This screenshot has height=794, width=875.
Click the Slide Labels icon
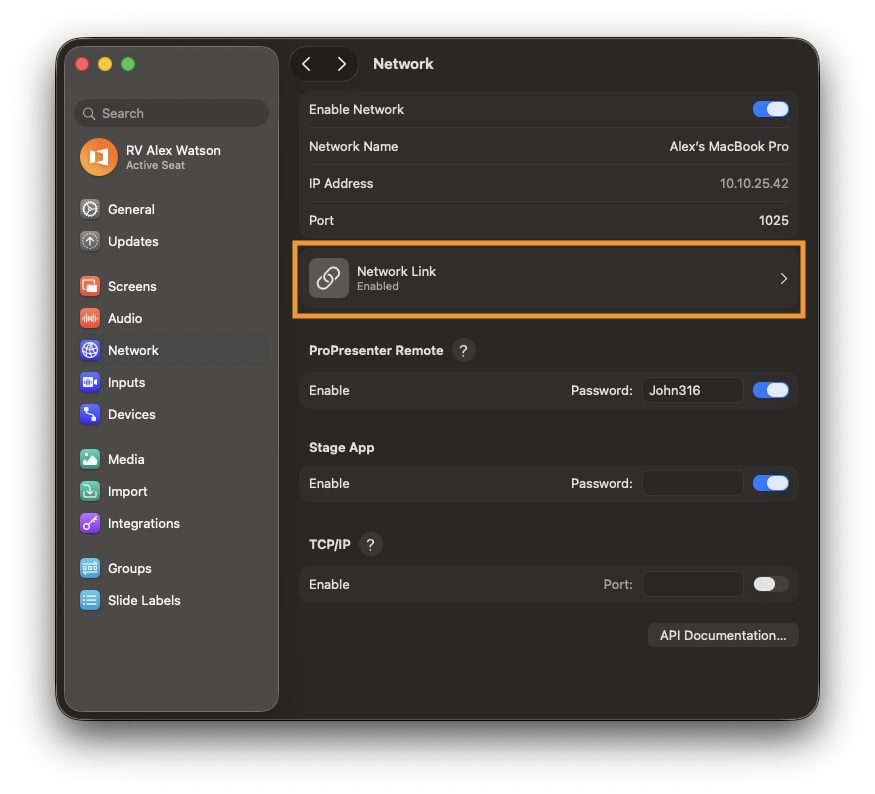click(x=90, y=600)
